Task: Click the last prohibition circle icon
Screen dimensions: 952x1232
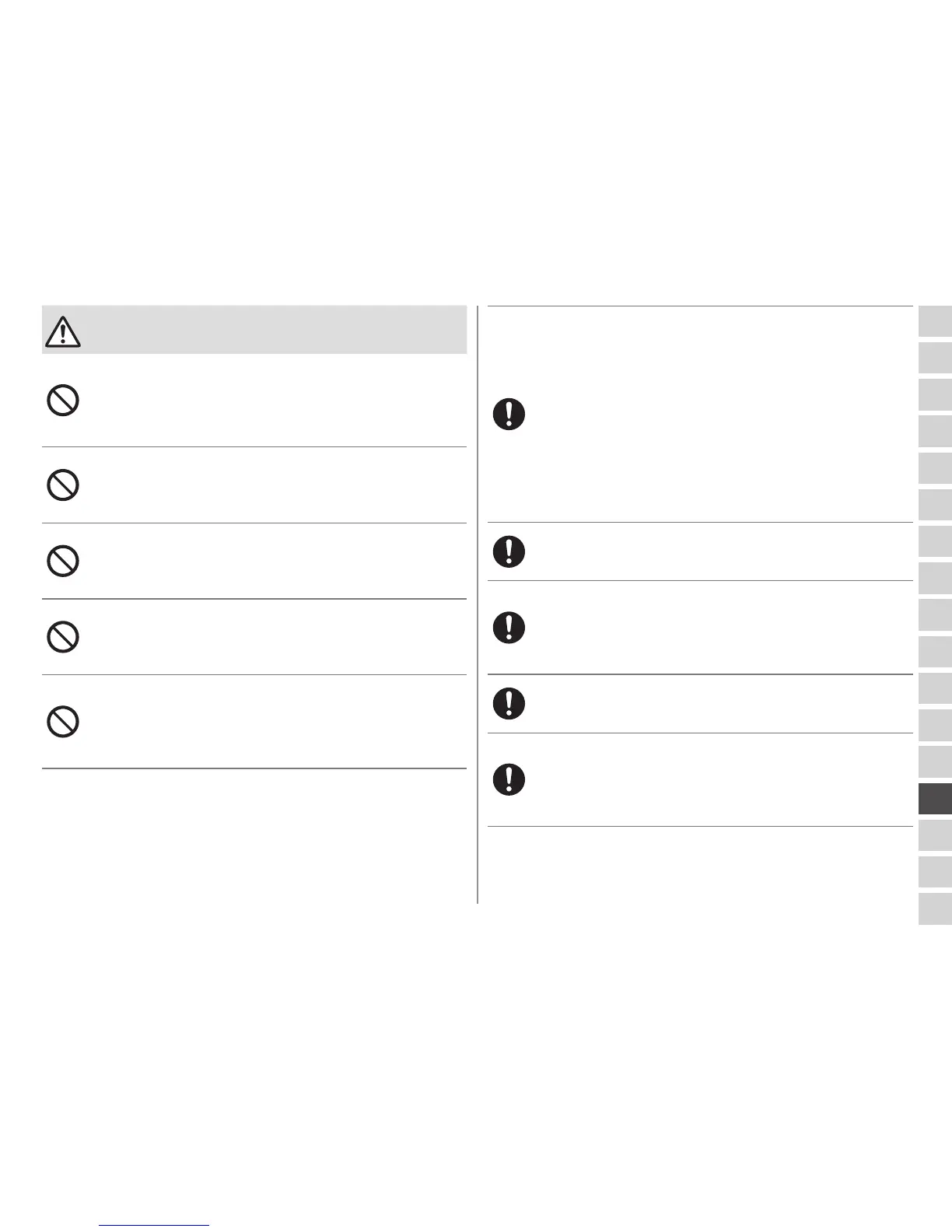Action: tap(63, 723)
